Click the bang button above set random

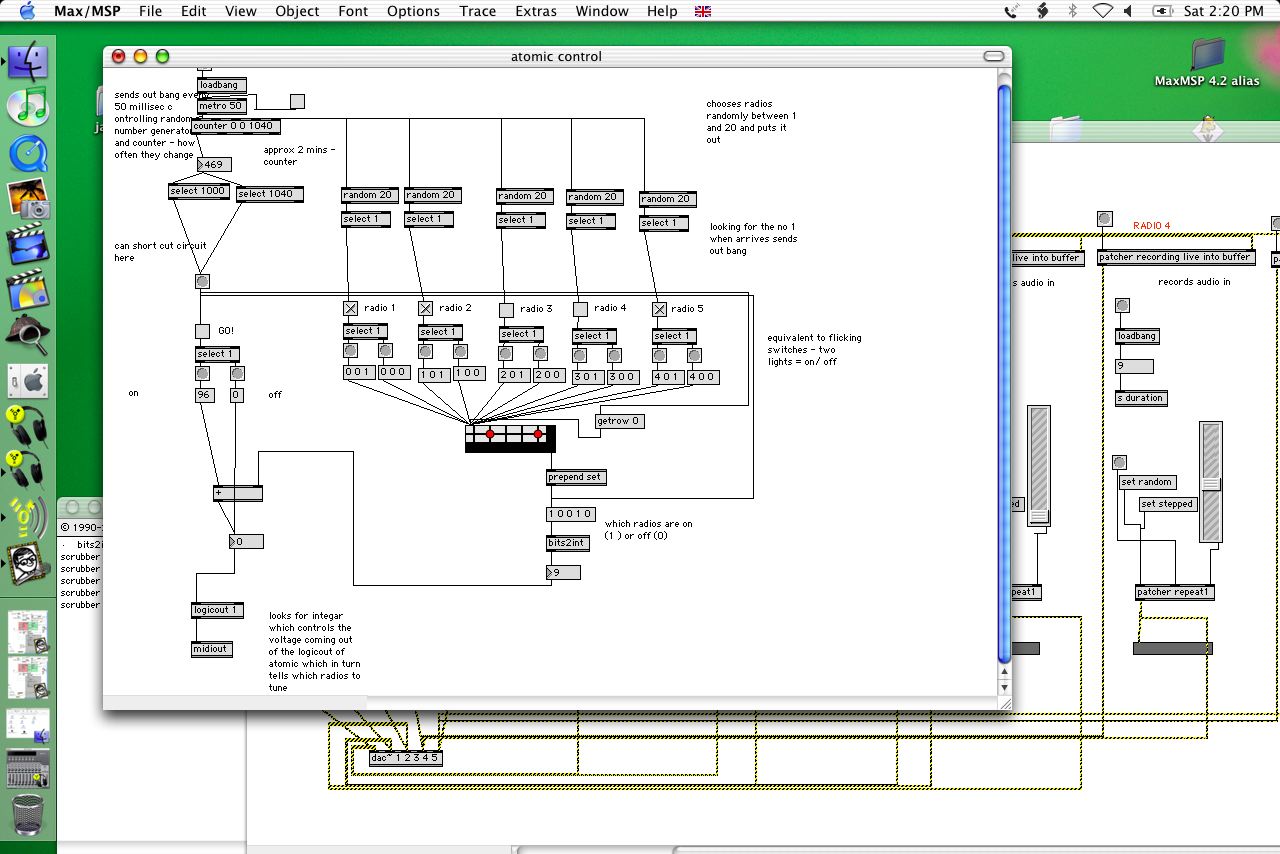click(x=1119, y=463)
